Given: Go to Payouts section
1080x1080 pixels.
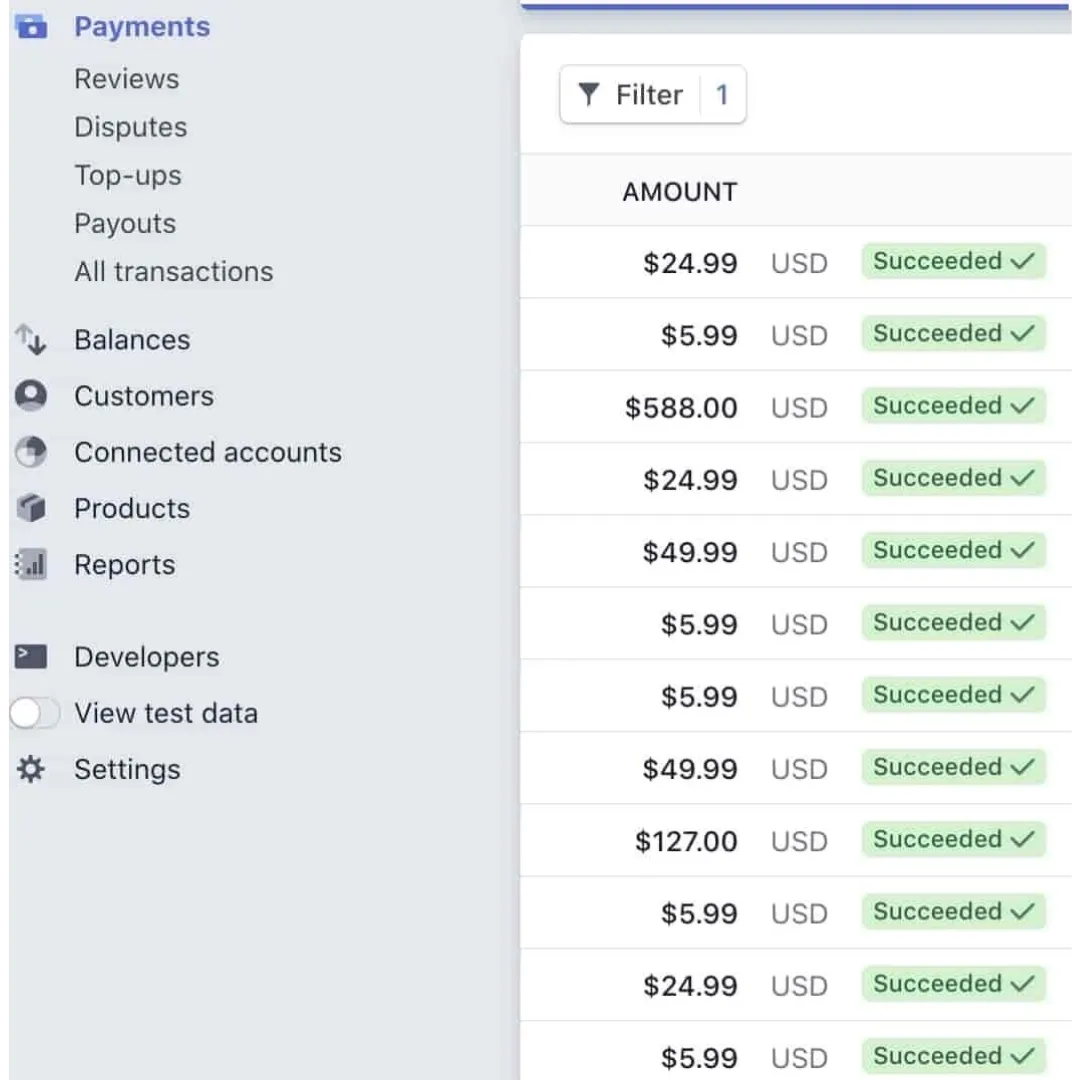Looking at the screenshot, I should [x=125, y=224].
